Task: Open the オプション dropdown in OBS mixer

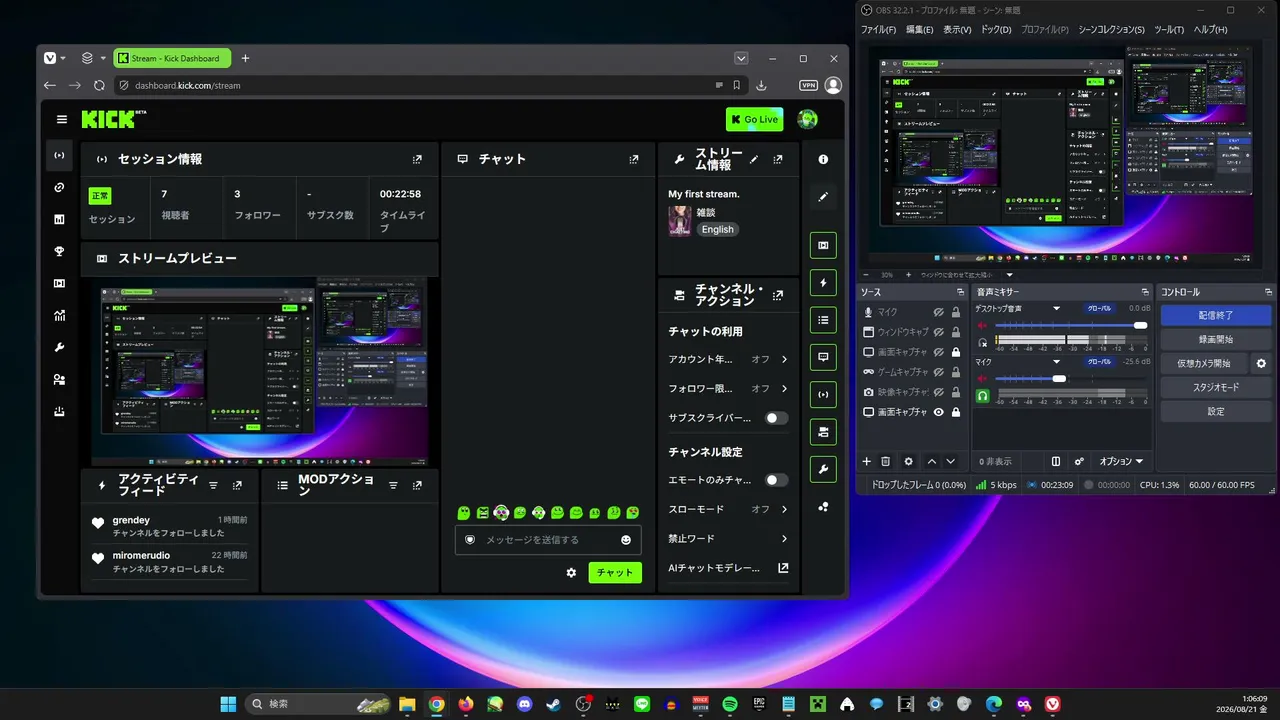Action: click(1121, 461)
